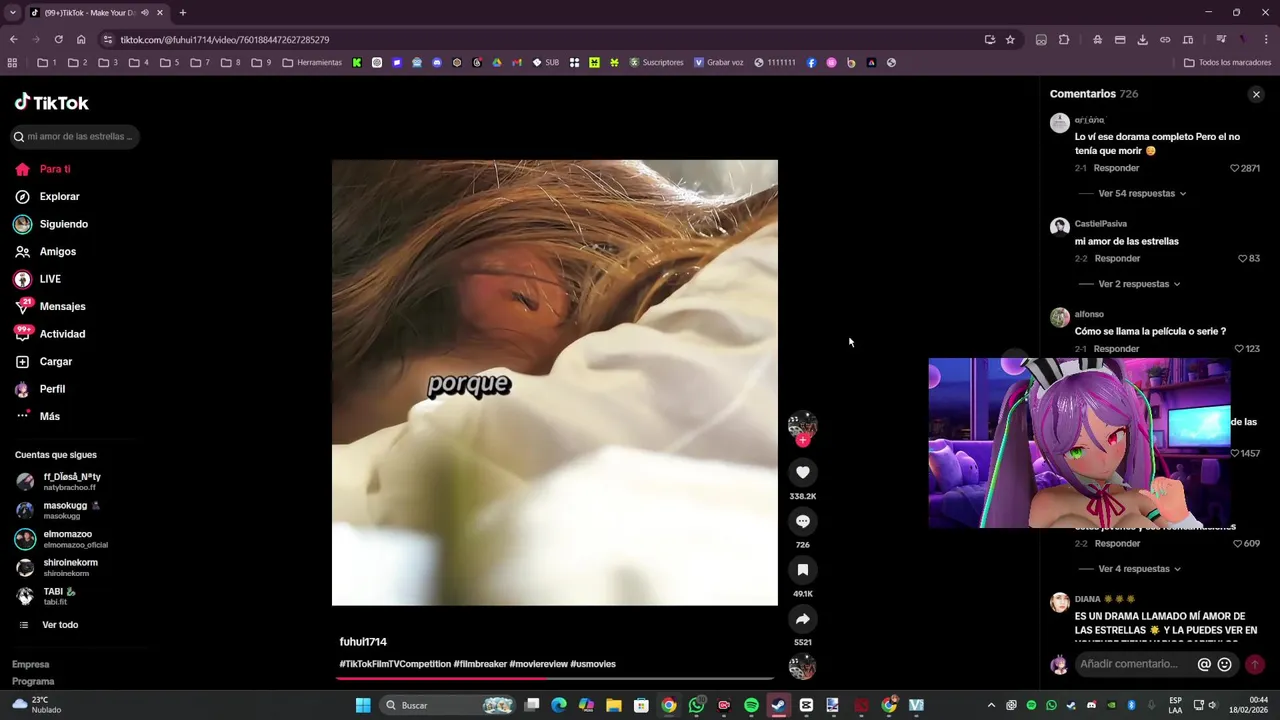
Task: Reload the page in Chrome
Action: pyautogui.click(x=58, y=40)
